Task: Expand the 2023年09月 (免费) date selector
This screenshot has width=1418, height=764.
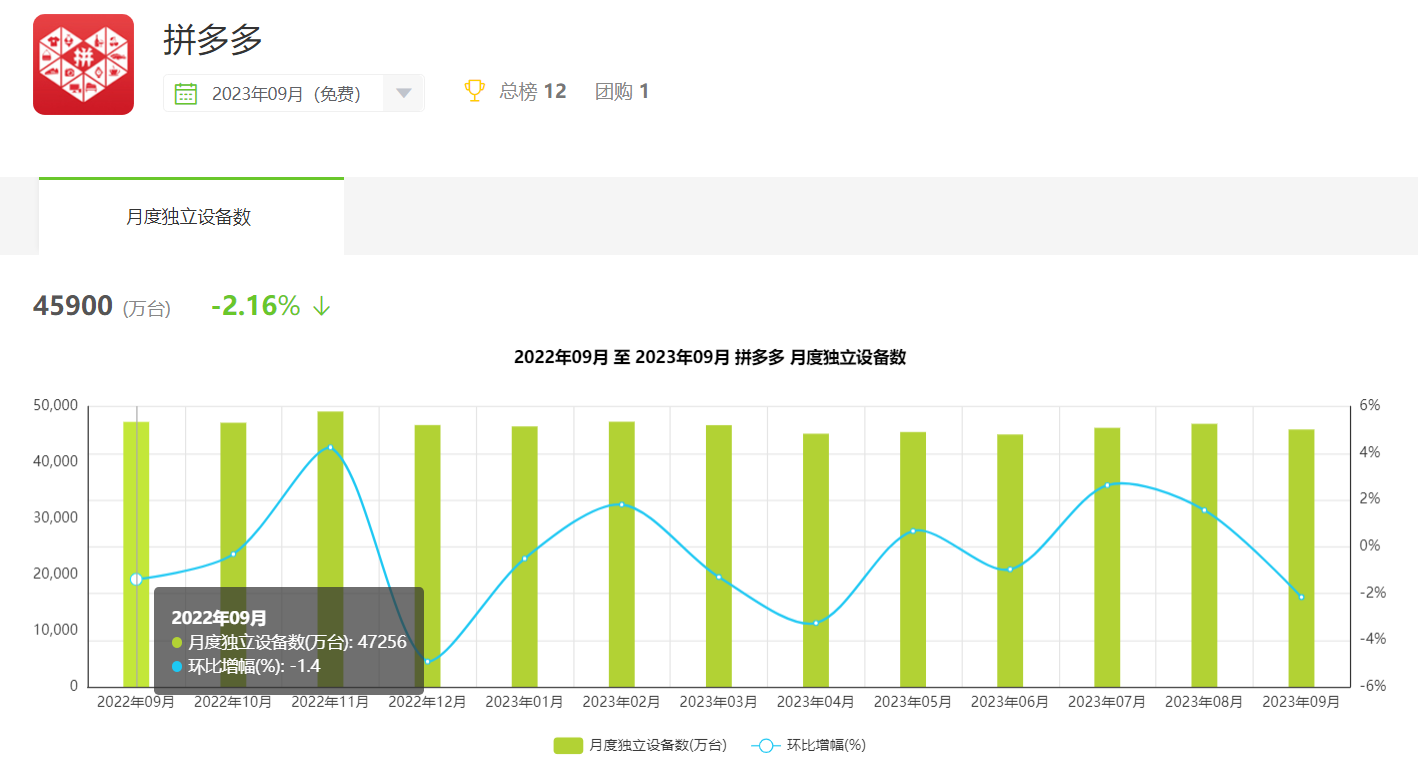Action: pos(285,94)
